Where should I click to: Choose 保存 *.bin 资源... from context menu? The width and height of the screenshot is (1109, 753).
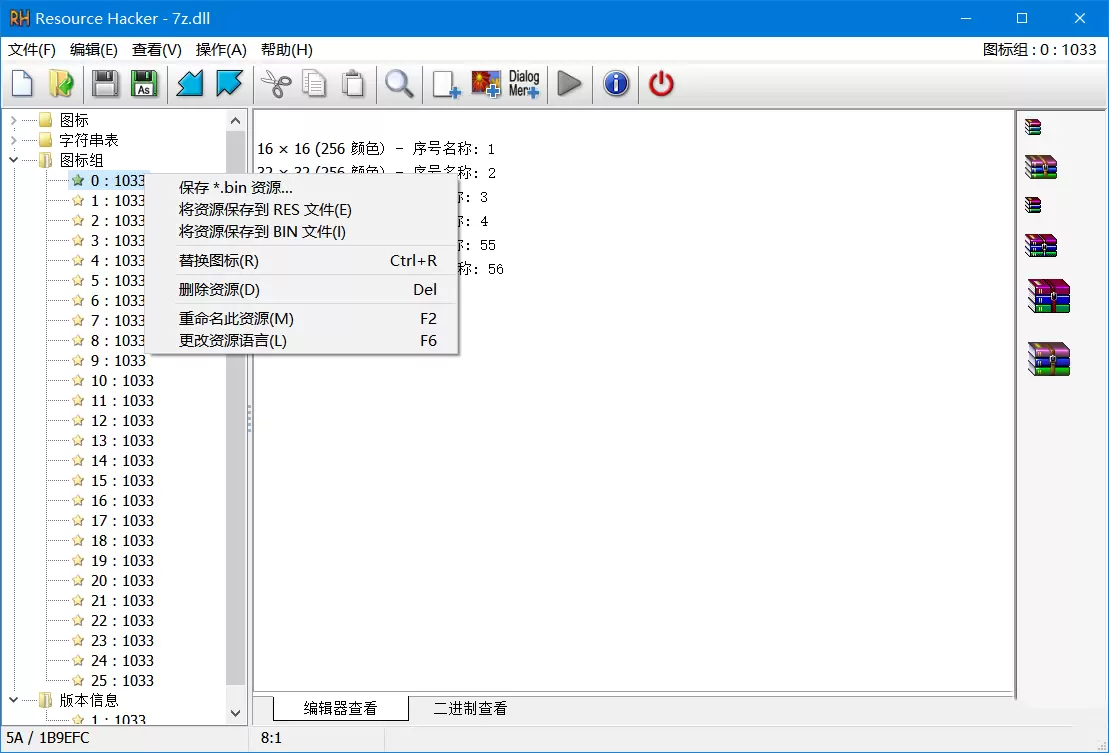tap(302, 187)
